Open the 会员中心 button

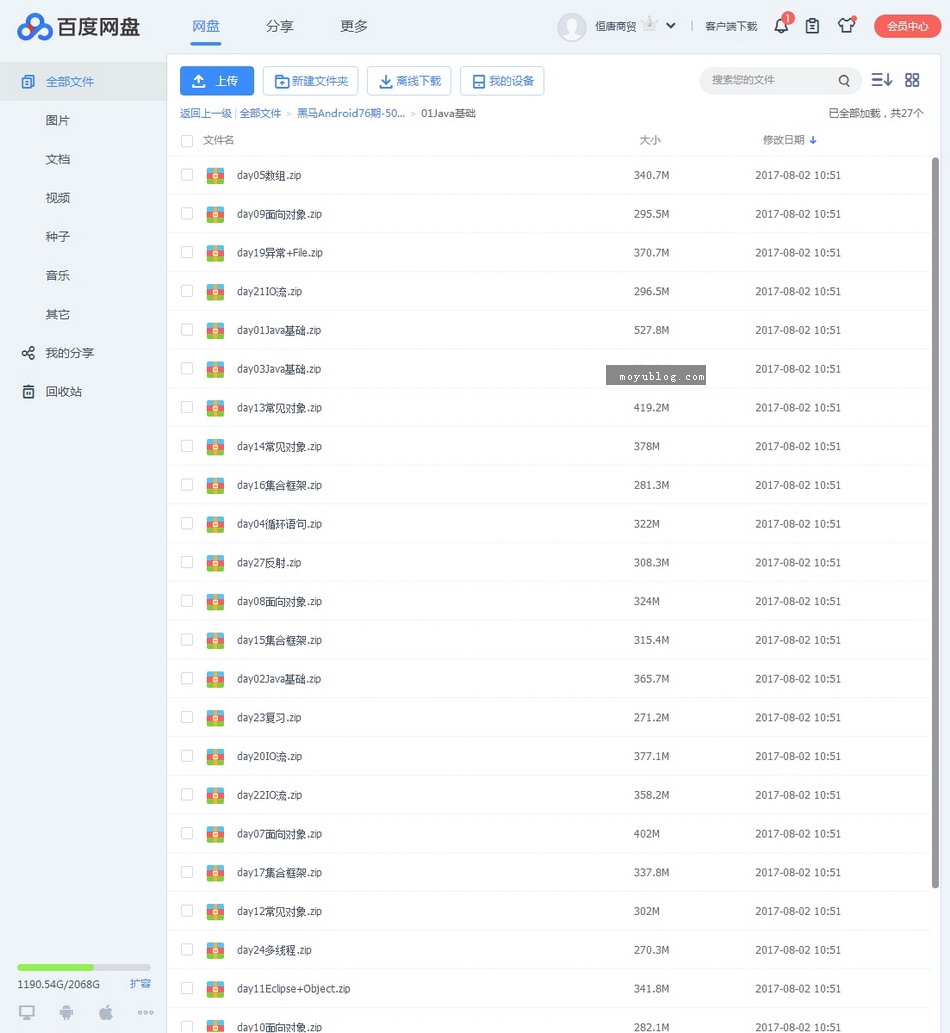click(x=907, y=26)
